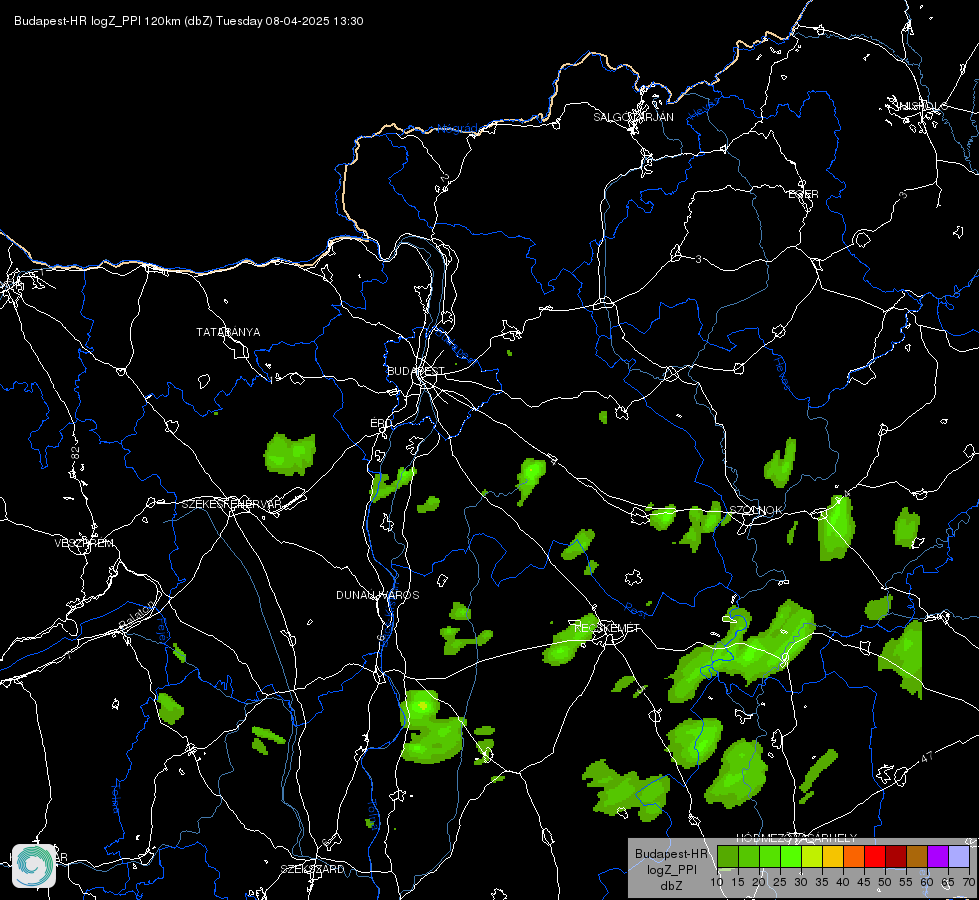Click the HODMEZOVASARHELY label above the legend
This screenshot has height=900, width=979.
[797, 838]
